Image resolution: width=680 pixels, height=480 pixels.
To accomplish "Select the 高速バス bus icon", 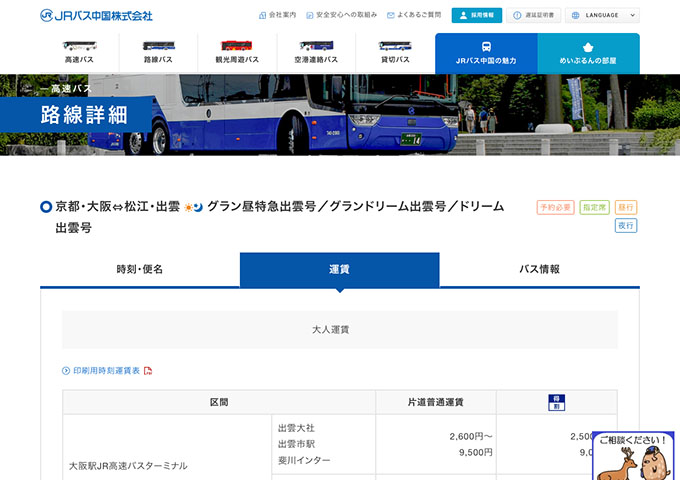I will [x=79, y=46].
